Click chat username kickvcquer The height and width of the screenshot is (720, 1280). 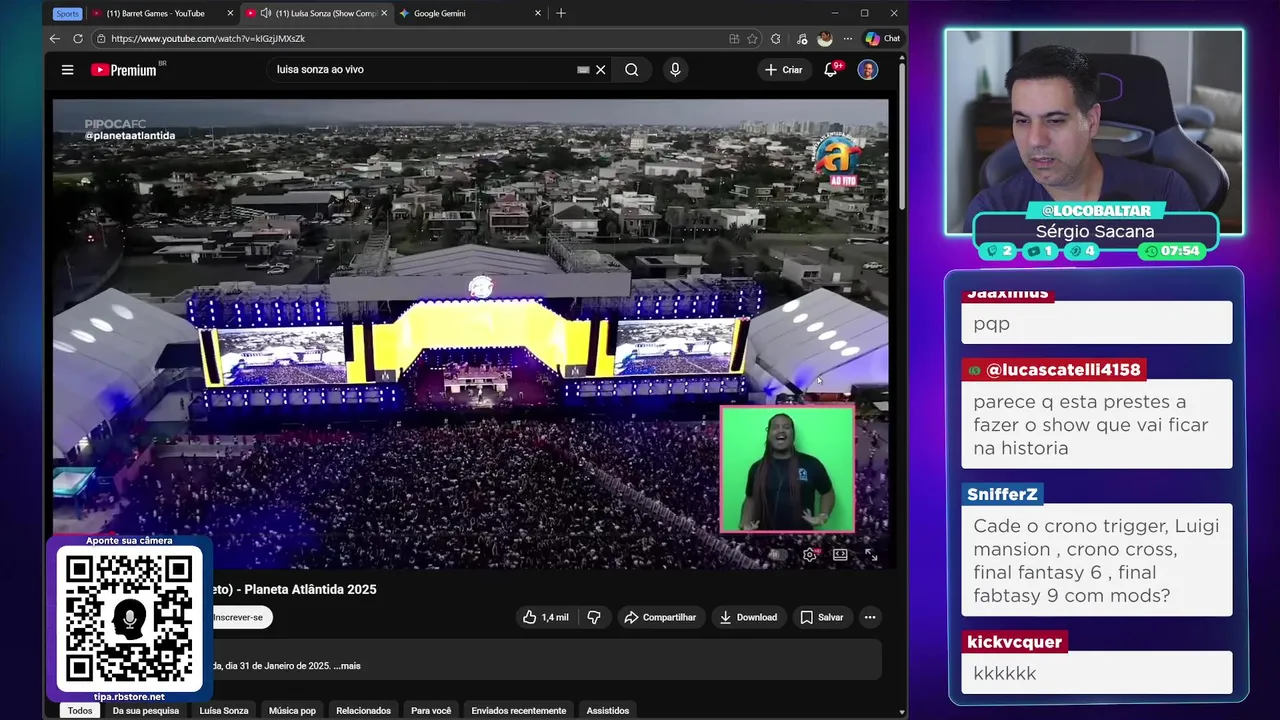(x=1014, y=642)
